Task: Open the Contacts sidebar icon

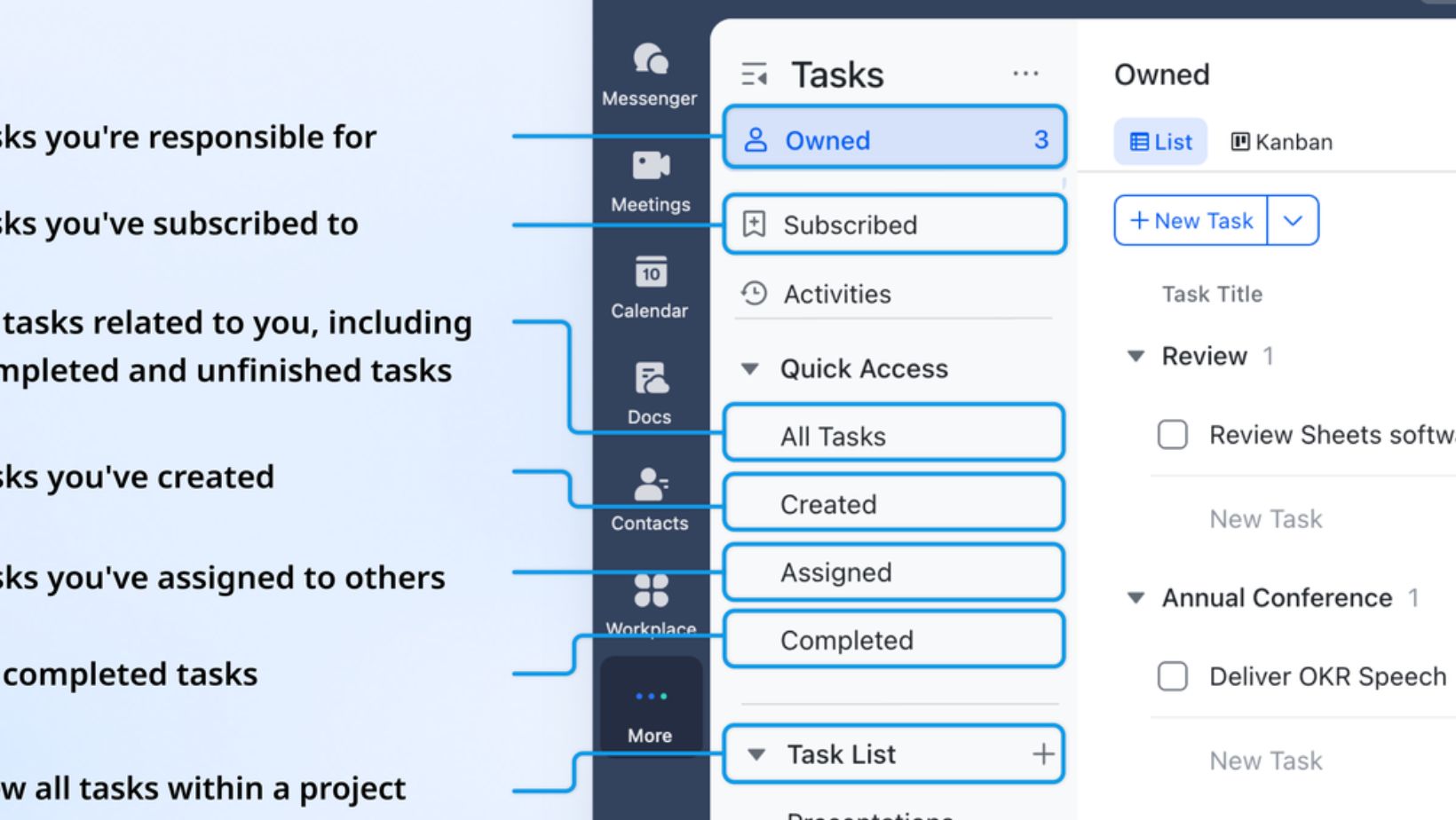Action: (650, 485)
